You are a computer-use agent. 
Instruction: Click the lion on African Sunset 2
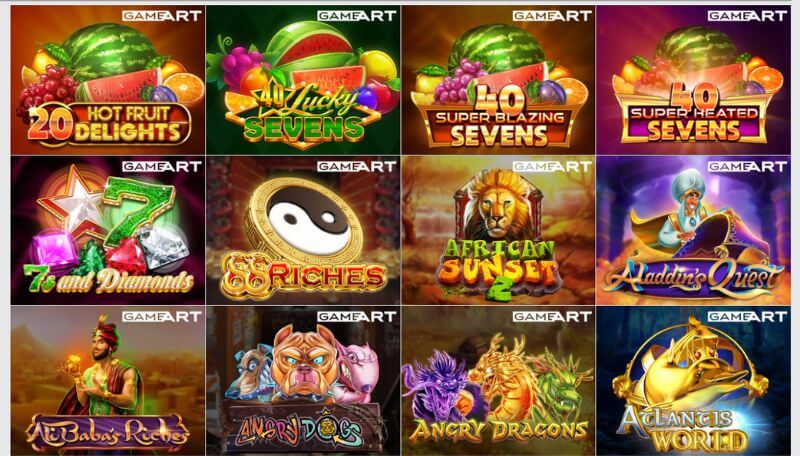pyautogui.click(x=497, y=205)
